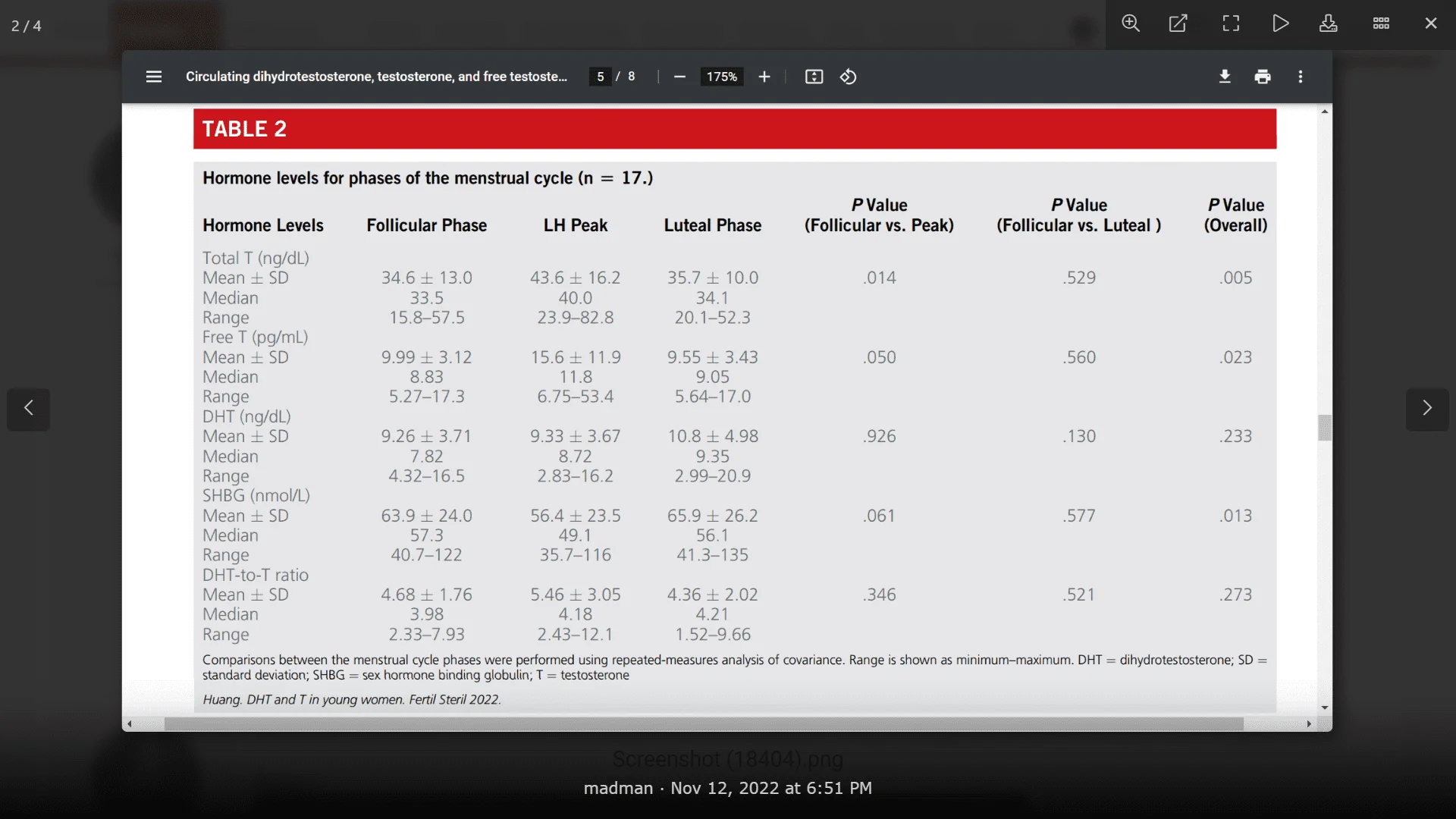1456x819 pixels.
Task: Open the PDF sidebar menu (hamburger icon)
Action: (x=154, y=77)
